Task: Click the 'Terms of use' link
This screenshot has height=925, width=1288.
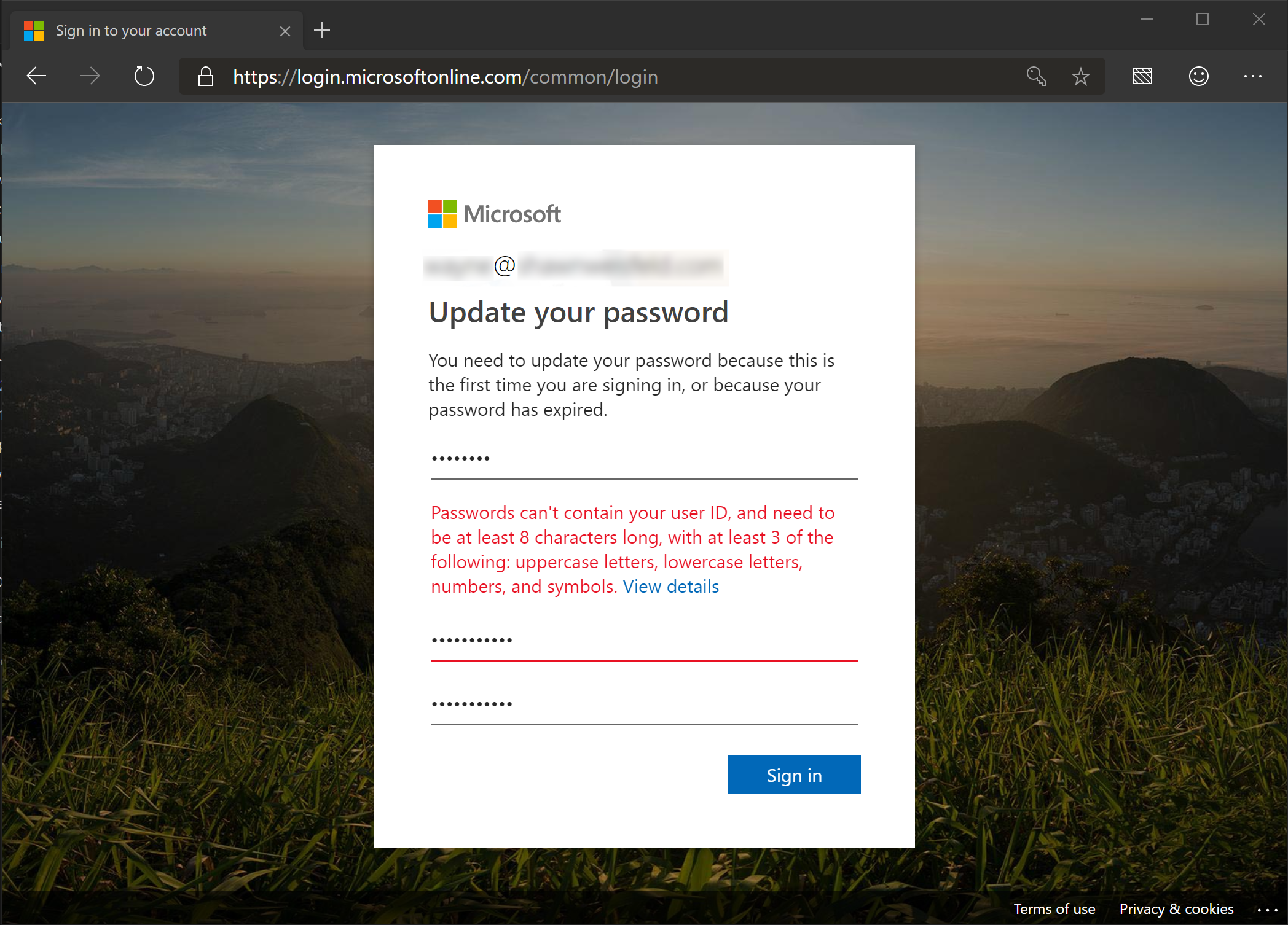Action: (1054, 909)
